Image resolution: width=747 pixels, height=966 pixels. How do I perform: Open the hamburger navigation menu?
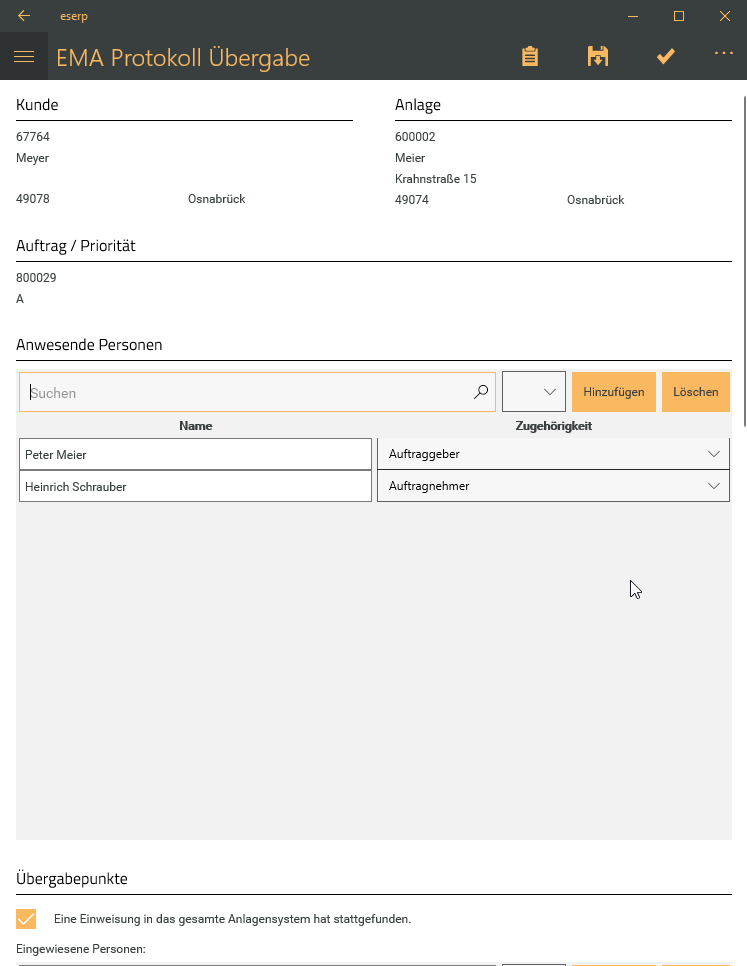pyautogui.click(x=24, y=57)
